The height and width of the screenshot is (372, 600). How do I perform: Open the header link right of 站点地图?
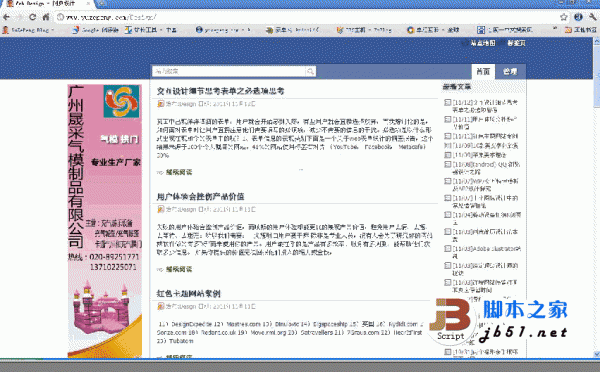coord(516,43)
